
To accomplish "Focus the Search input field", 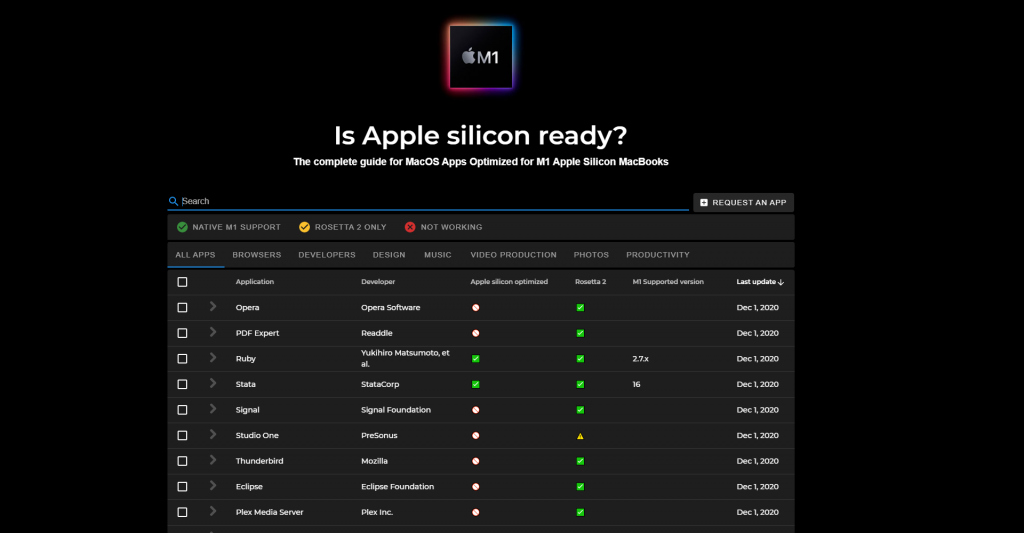I will (428, 201).
